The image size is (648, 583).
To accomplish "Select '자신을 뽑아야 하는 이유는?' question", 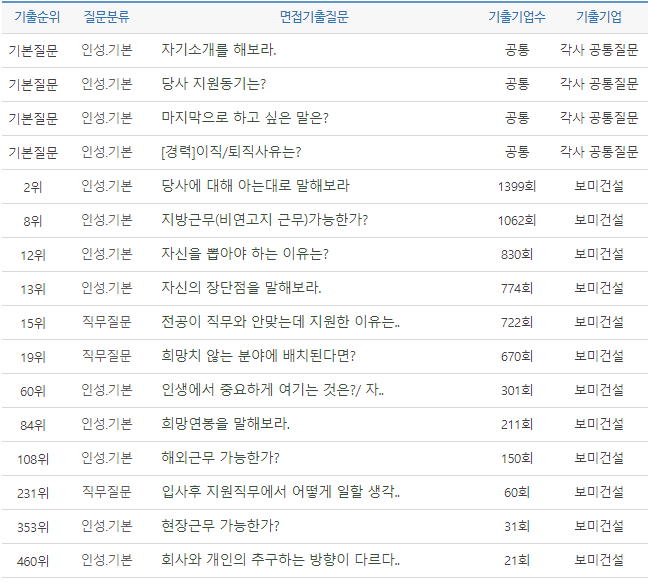I will [245, 254].
